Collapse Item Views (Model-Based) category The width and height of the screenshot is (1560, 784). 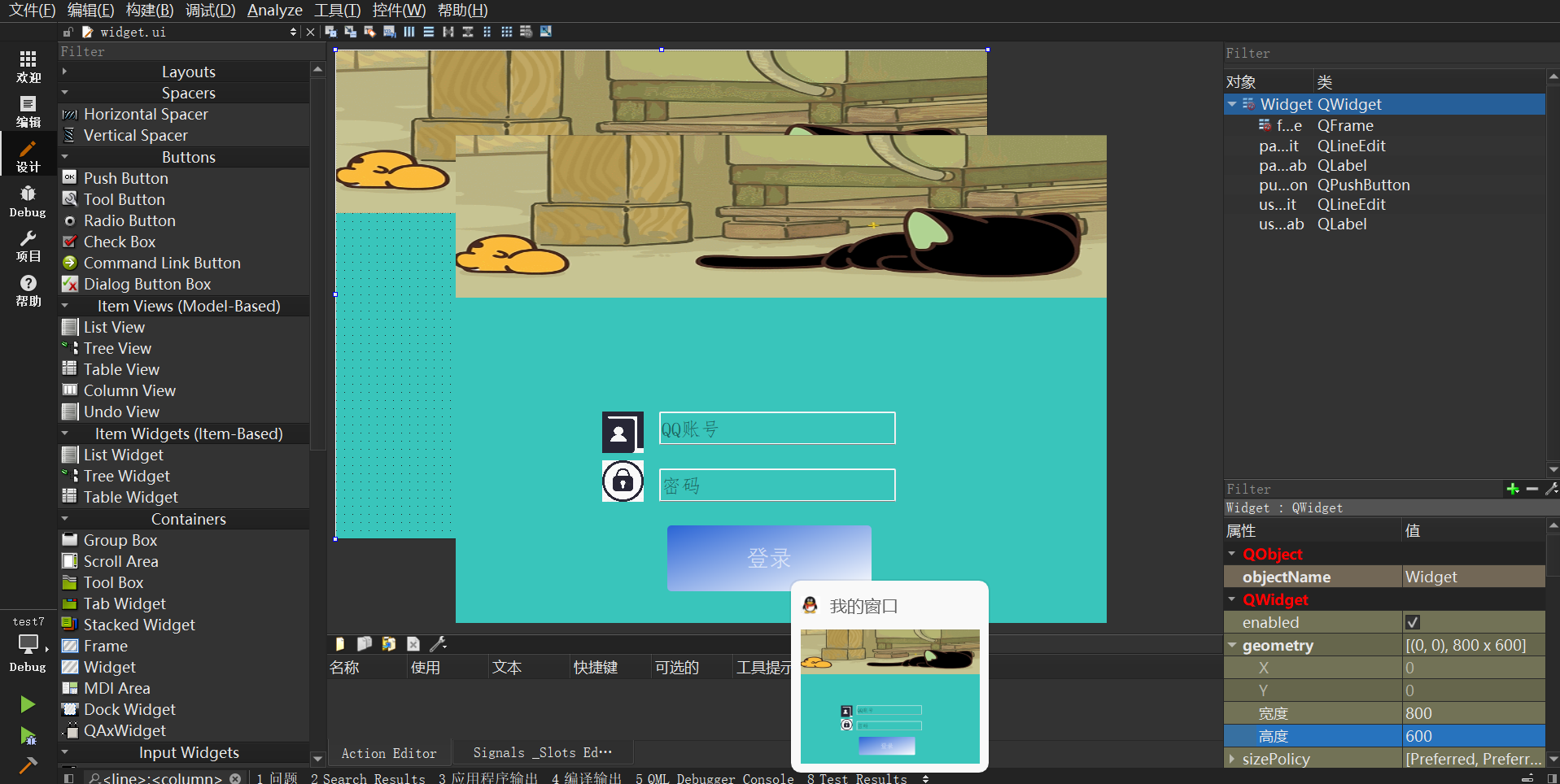tap(65, 306)
